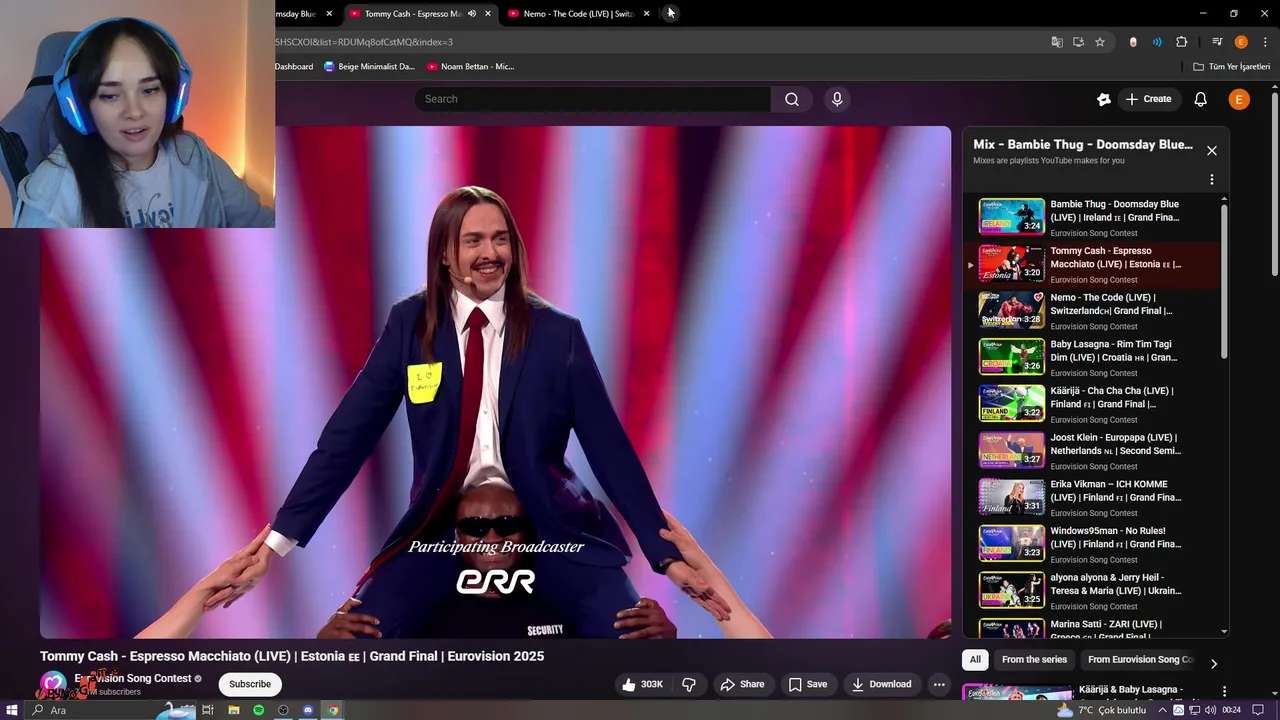Select the From the series chip
The height and width of the screenshot is (720, 1280).
pos(1034,660)
